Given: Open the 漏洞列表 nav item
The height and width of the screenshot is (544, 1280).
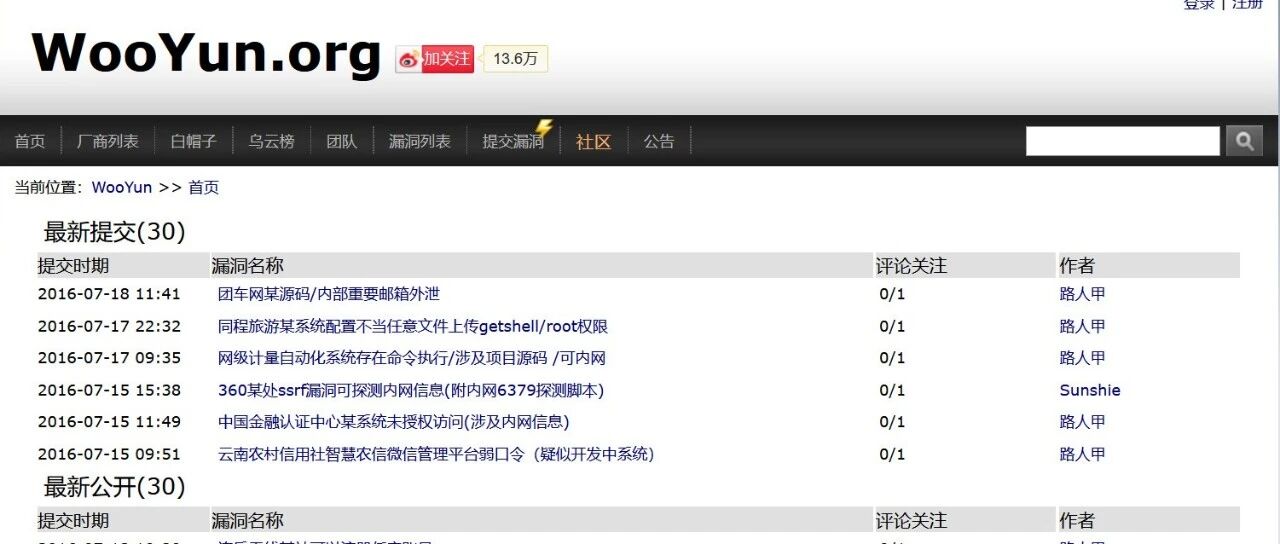Looking at the screenshot, I should click(420, 142).
